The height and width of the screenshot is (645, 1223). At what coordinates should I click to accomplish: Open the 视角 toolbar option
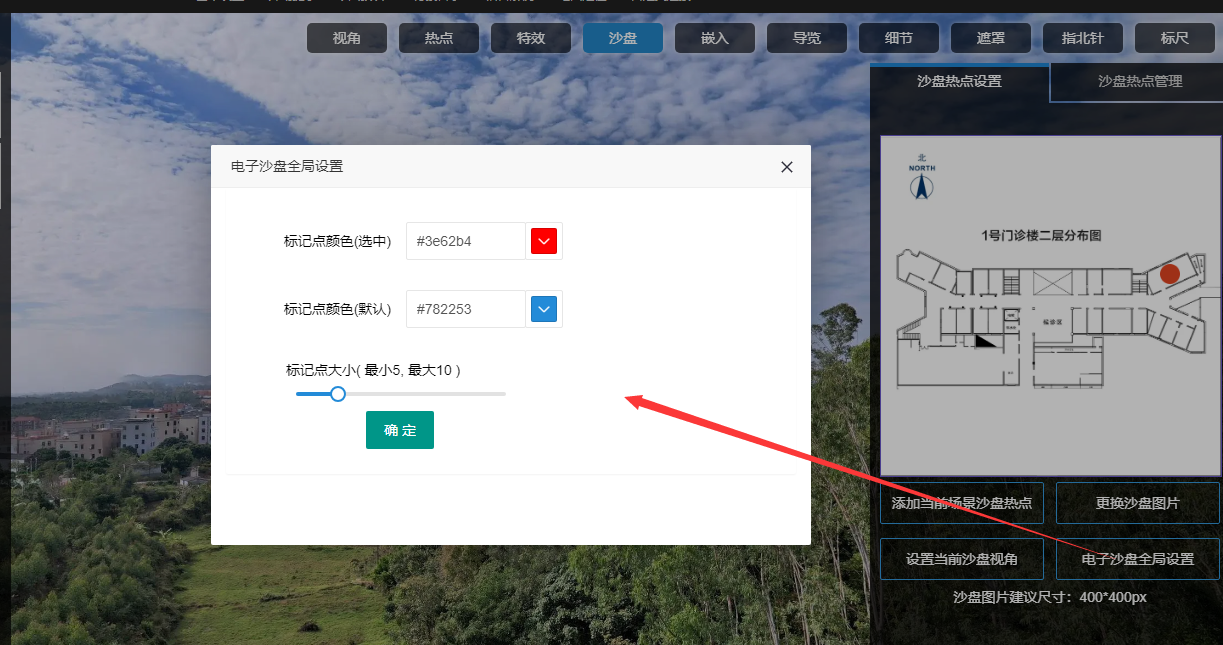[x=347, y=38]
